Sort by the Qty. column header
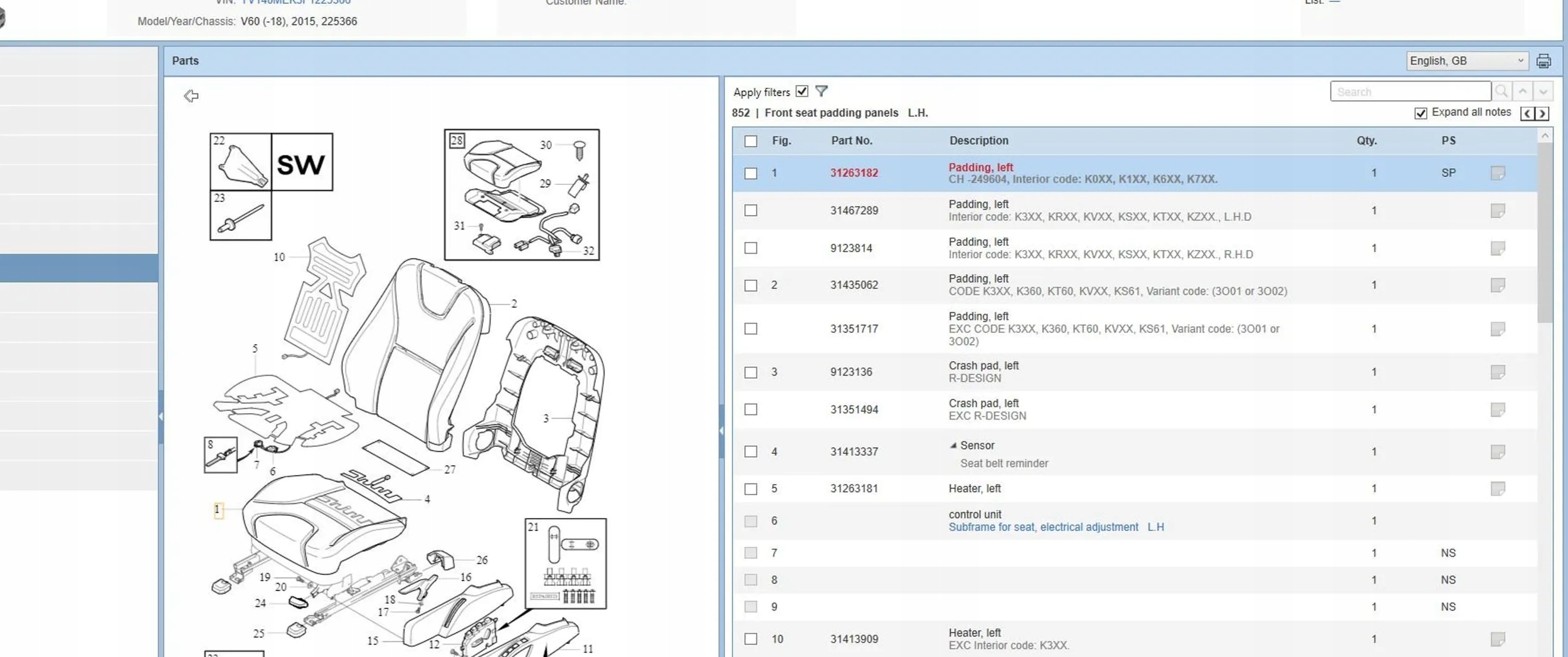 pos(1367,141)
